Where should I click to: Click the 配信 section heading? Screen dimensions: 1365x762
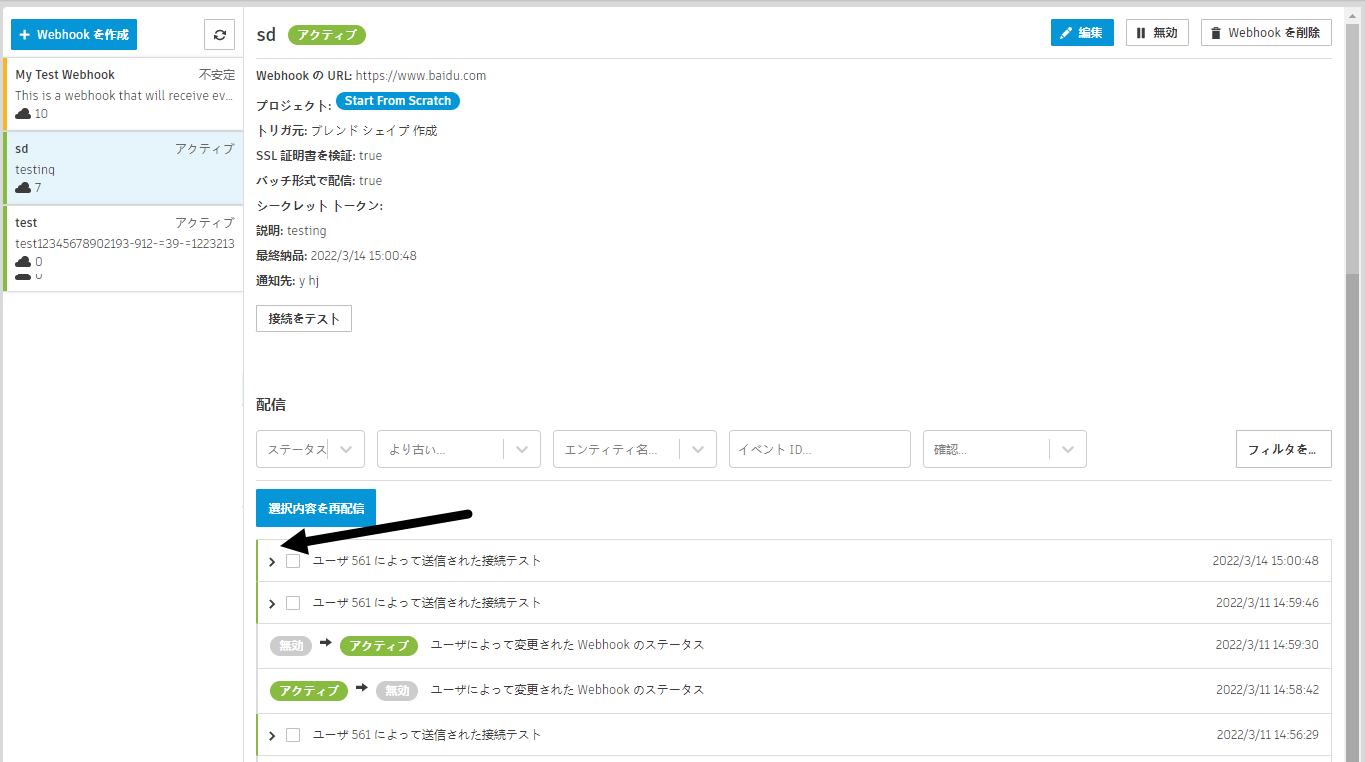tap(271, 405)
